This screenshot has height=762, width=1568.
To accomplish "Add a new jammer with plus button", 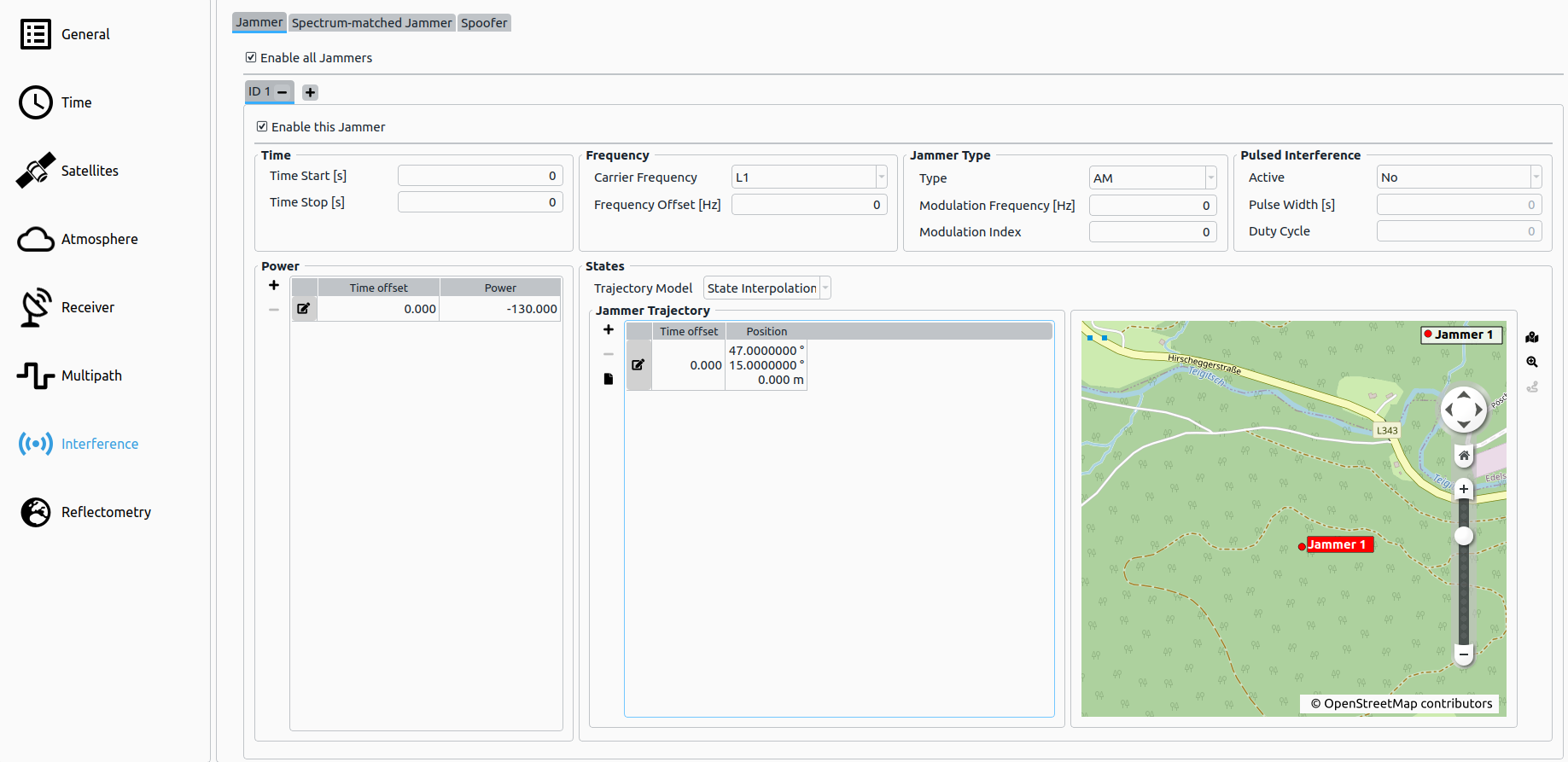I will [311, 92].
